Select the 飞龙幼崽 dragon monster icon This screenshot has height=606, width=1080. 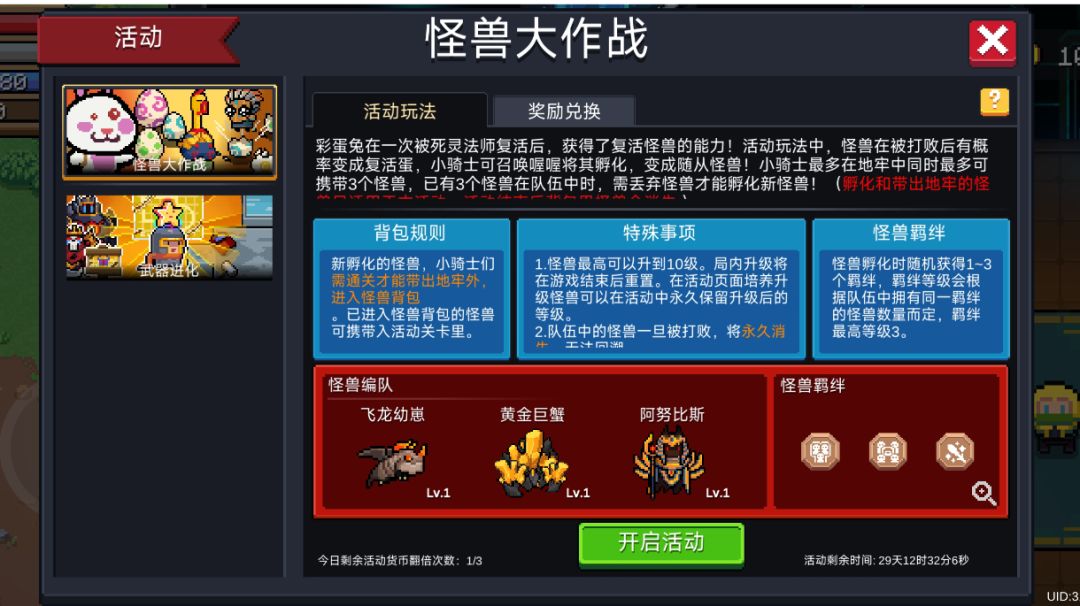point(393,464)
